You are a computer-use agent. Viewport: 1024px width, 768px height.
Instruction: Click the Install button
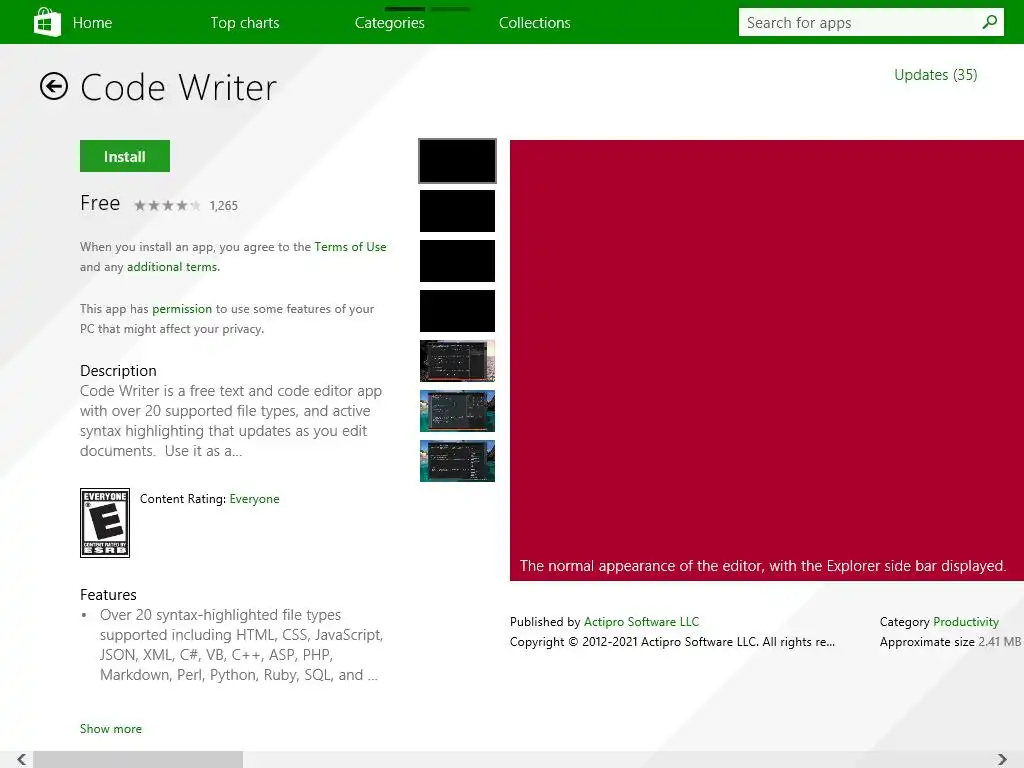(125, 156)
